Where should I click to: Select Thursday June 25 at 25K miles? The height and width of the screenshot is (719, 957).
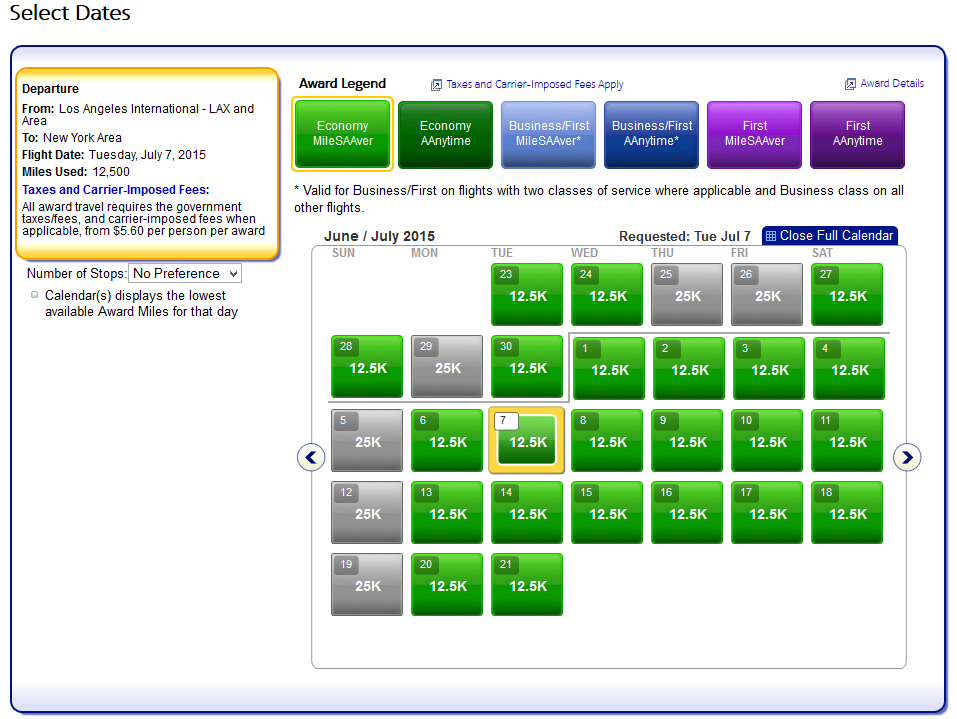[687, 295]
